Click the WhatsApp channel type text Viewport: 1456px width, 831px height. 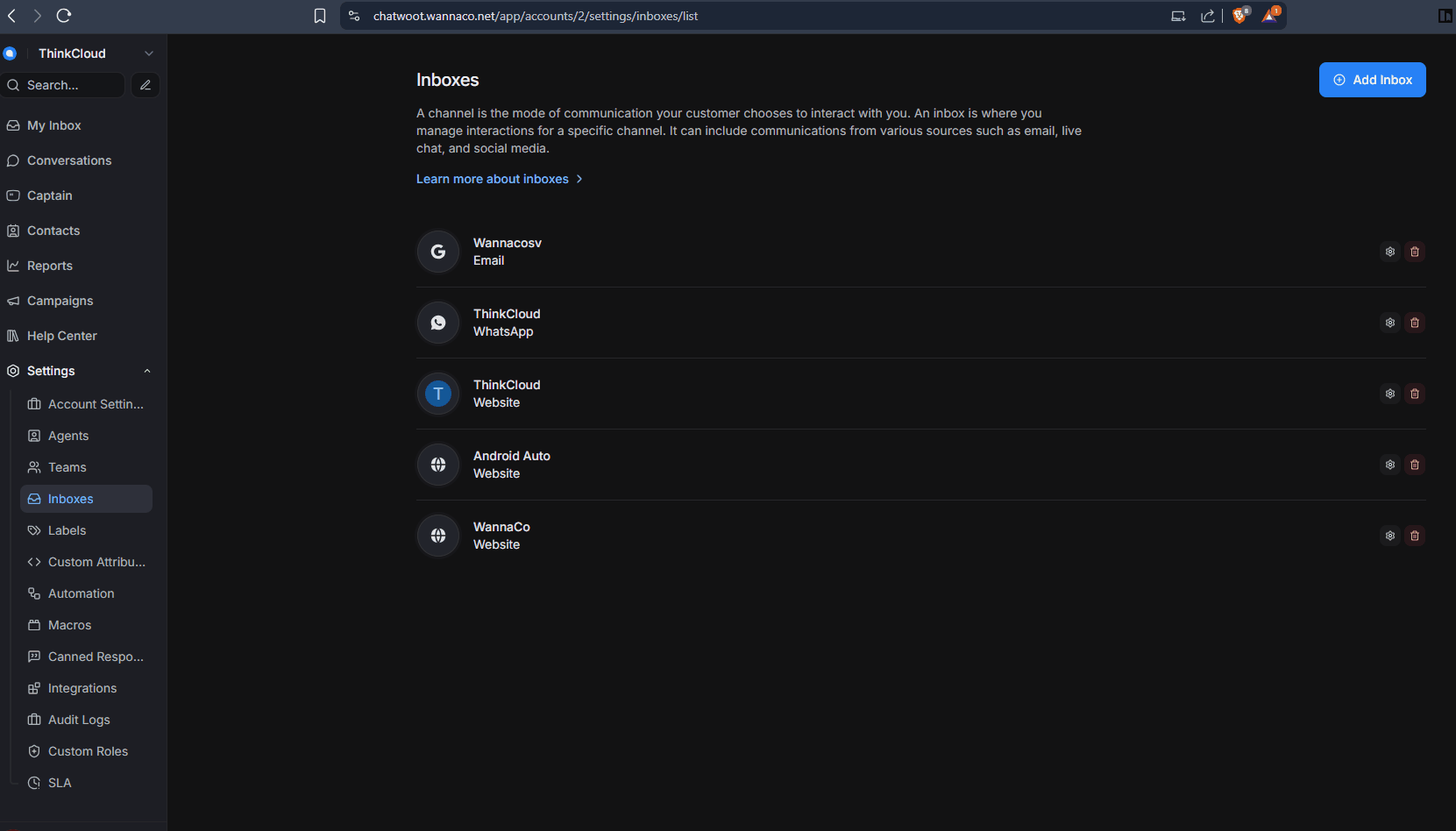coord(503,331)
